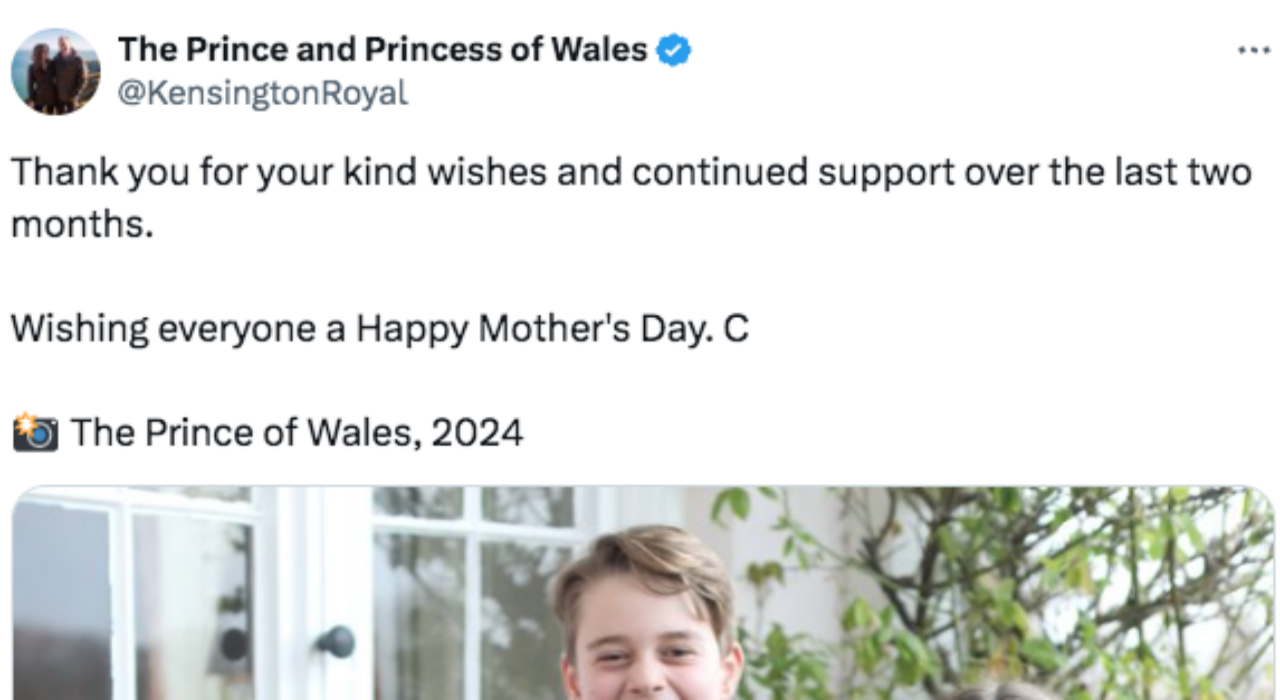Open the tweet's more options menu
Image resolution: width=1280 pixels, height=700 pixels.
[1253, 49]
